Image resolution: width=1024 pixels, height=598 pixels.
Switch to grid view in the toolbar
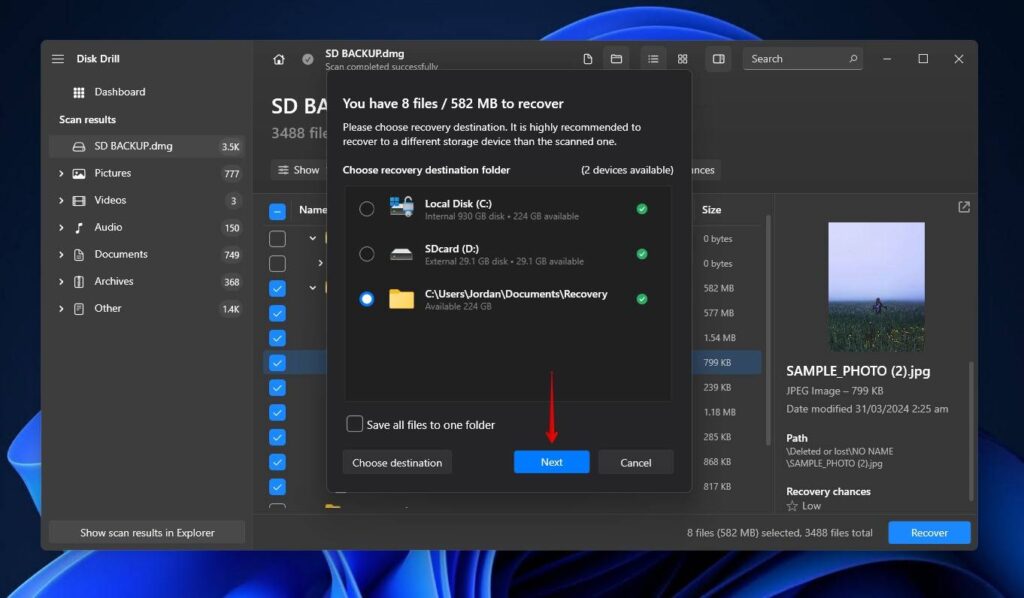683,58
